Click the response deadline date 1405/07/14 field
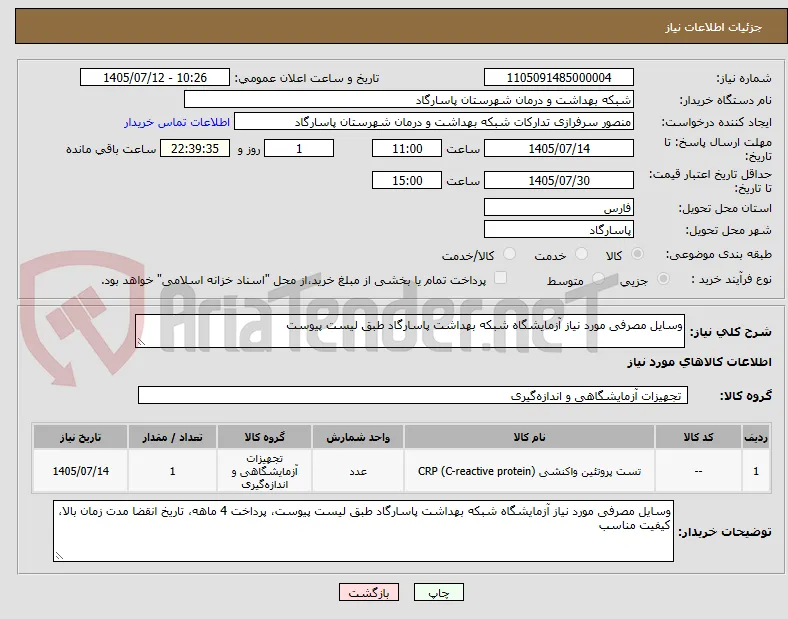Screen dimensions: 788x619 pyautogui.click(x=558, y=148)
